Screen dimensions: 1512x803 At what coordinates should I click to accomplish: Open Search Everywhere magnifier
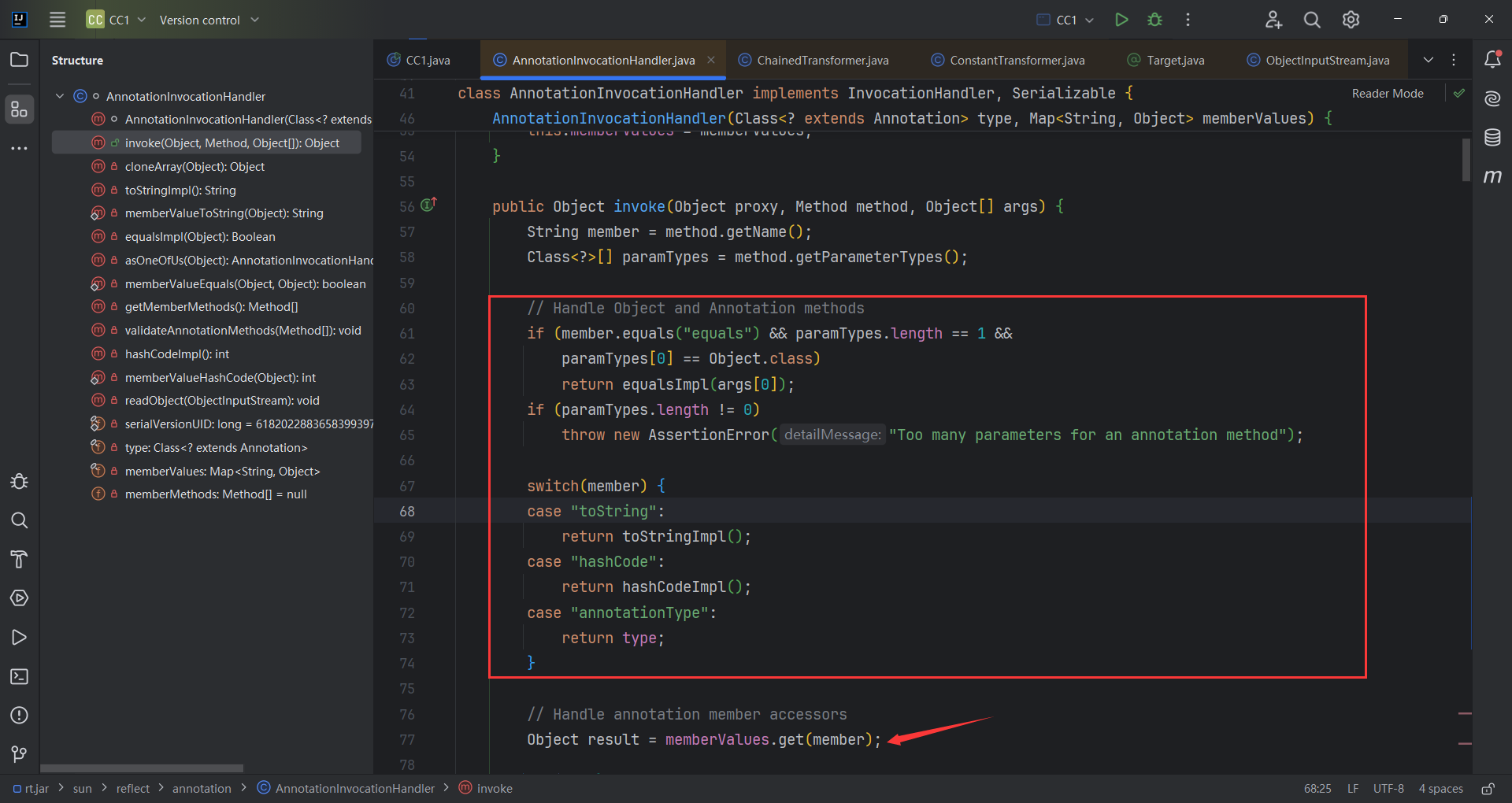(x=1312, y=20)
